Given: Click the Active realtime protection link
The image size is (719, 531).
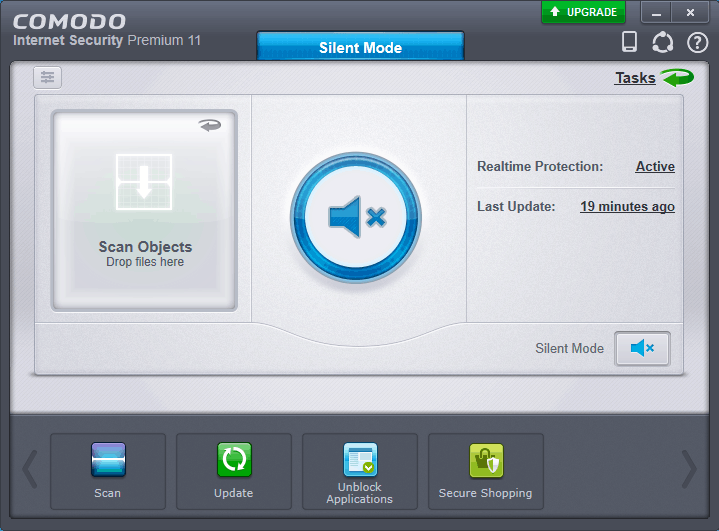Looking at the screenshot, I should click(655, 167).
